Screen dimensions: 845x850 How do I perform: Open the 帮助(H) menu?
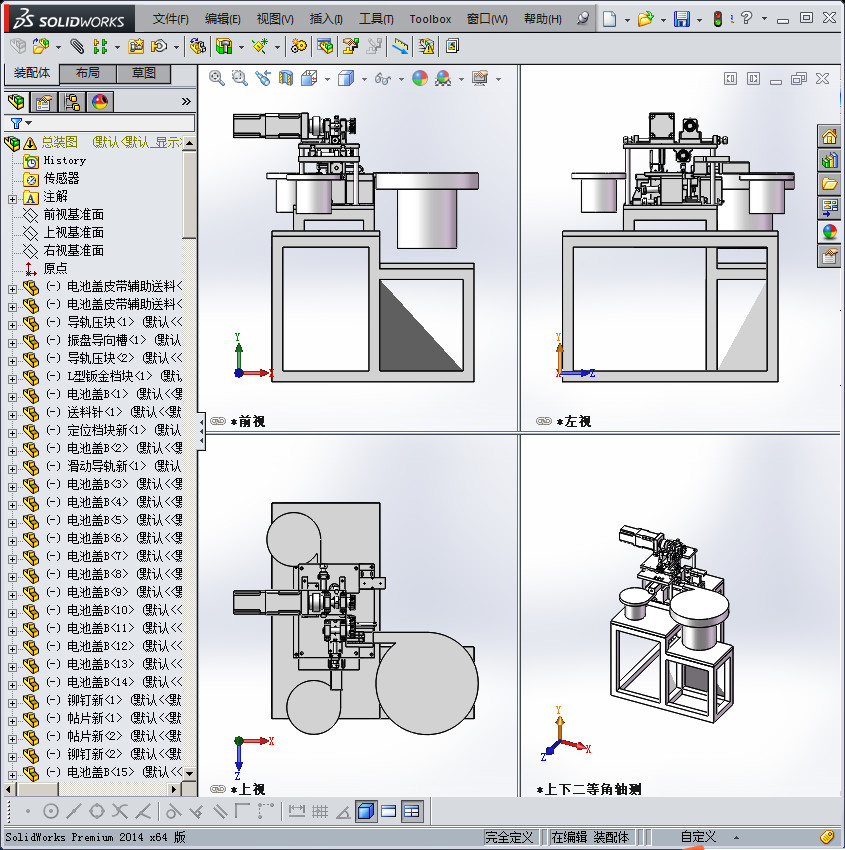click(x=542, y=19)
